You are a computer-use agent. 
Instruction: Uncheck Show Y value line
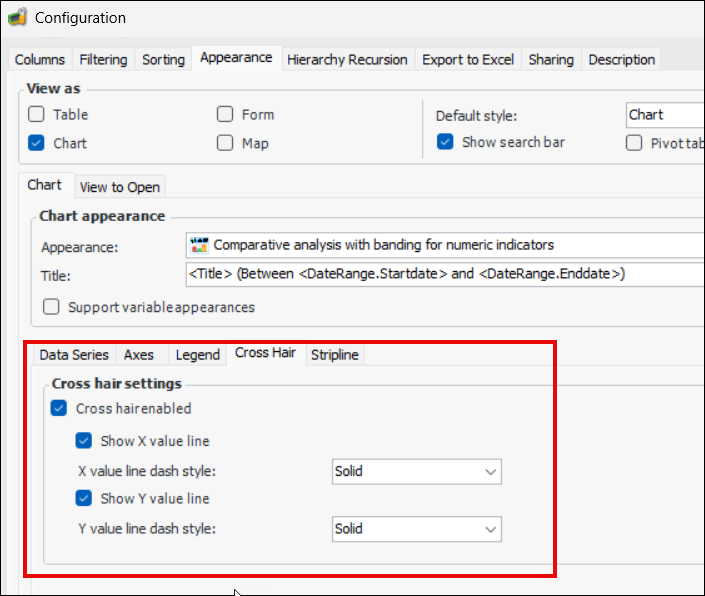tap(84, 498)
